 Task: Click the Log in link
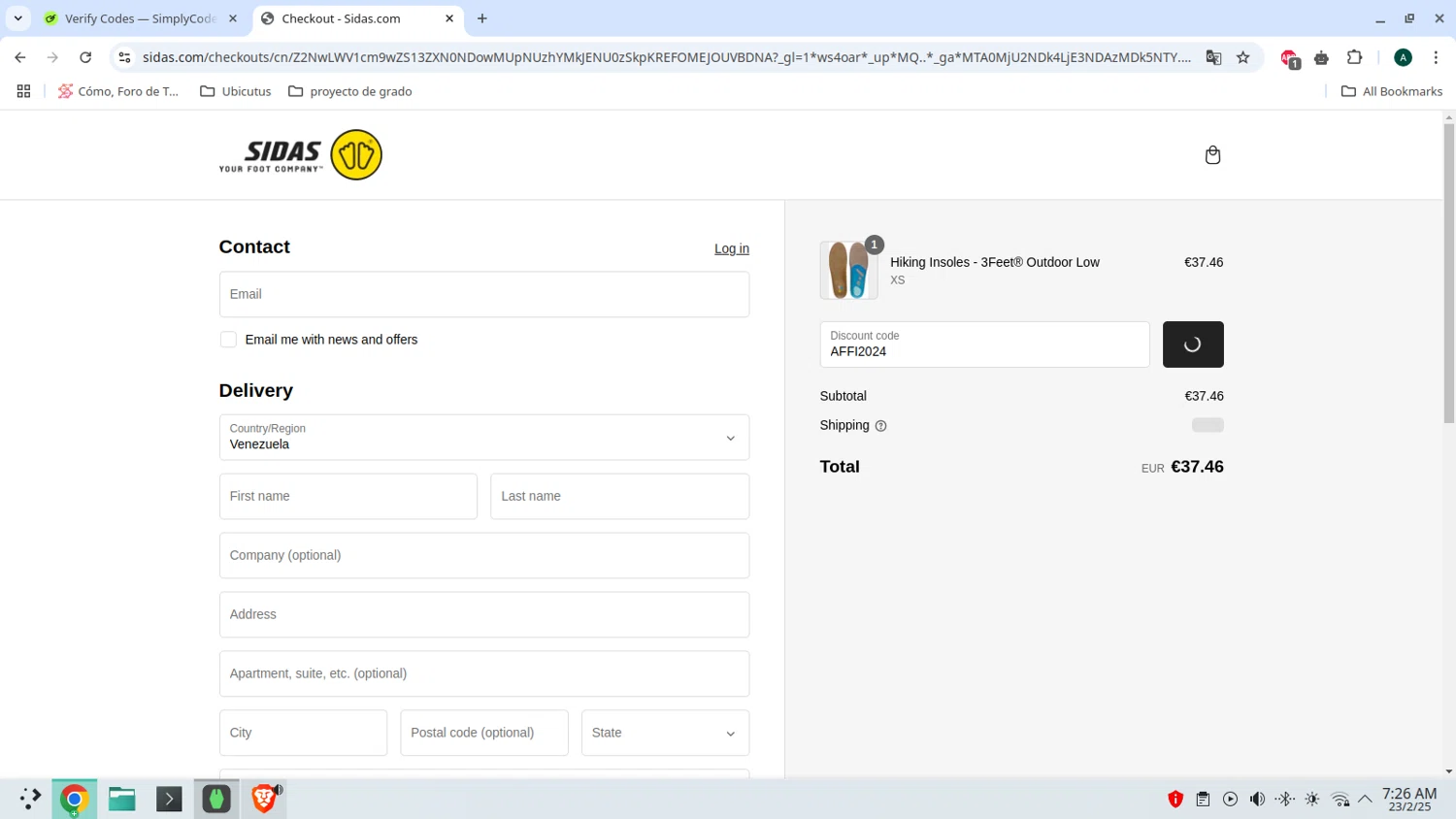(732, 248)
